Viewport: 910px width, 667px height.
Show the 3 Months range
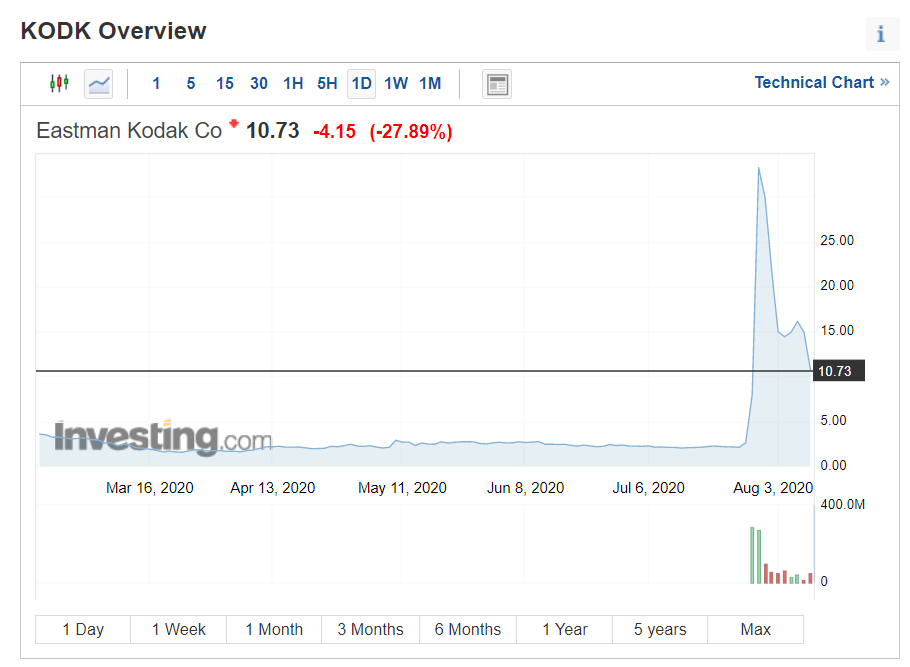click(x=370, y=629)
